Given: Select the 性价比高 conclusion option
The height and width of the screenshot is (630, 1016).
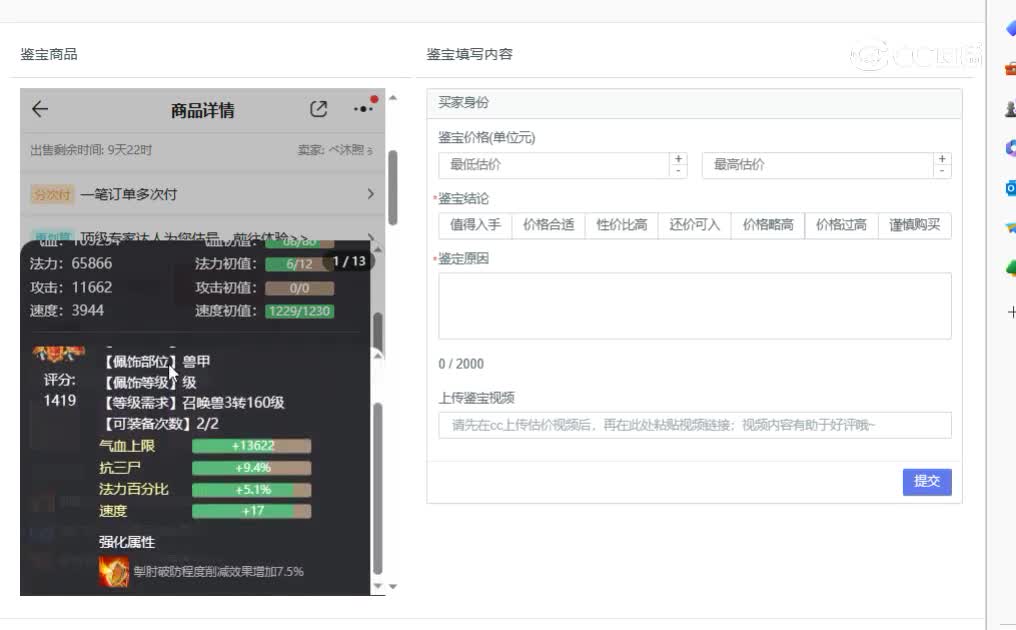Looking at the screenshot, I should tap(621, 225).
